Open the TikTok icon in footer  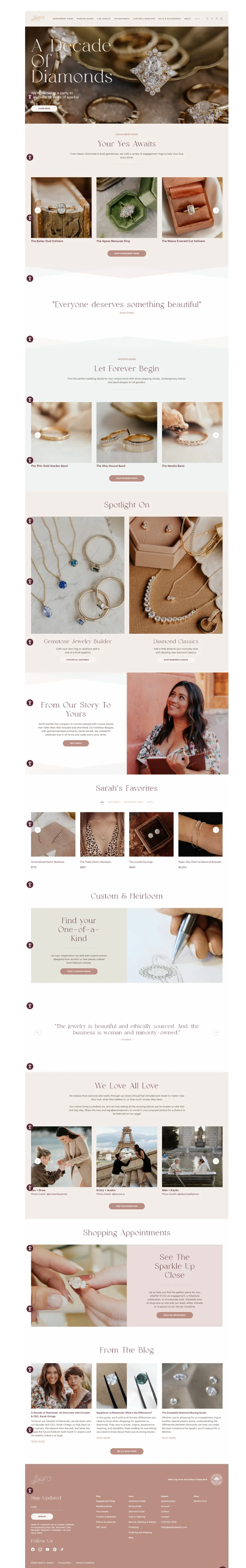click(62, 1550)
